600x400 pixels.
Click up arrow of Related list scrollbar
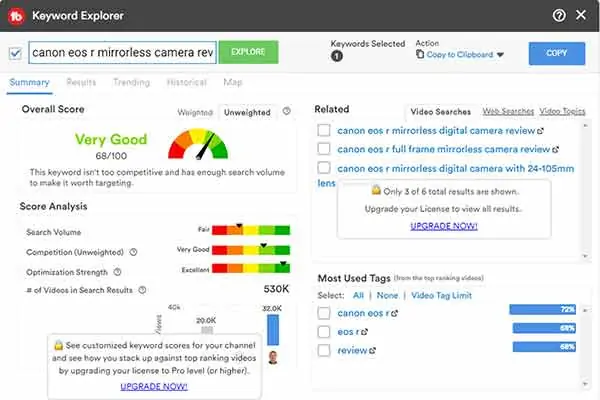[585, 126]
